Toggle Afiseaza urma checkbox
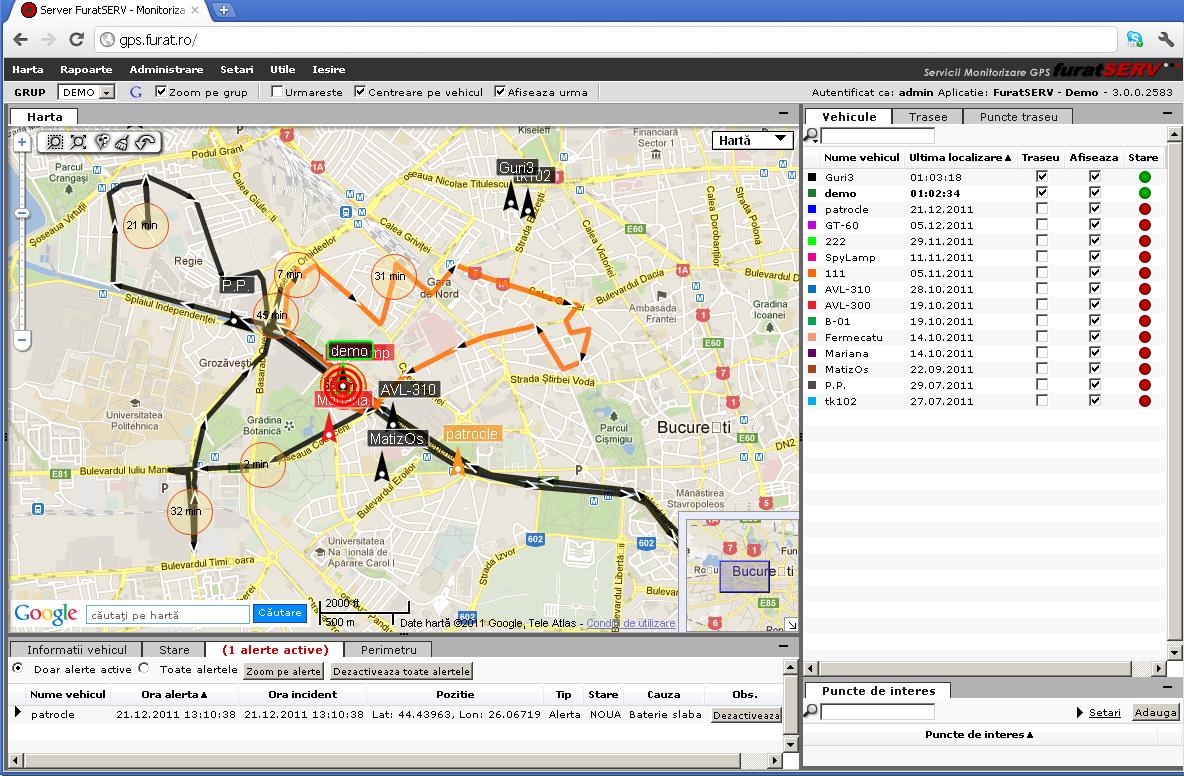The image size is (1184, 776). click(500, 91)
